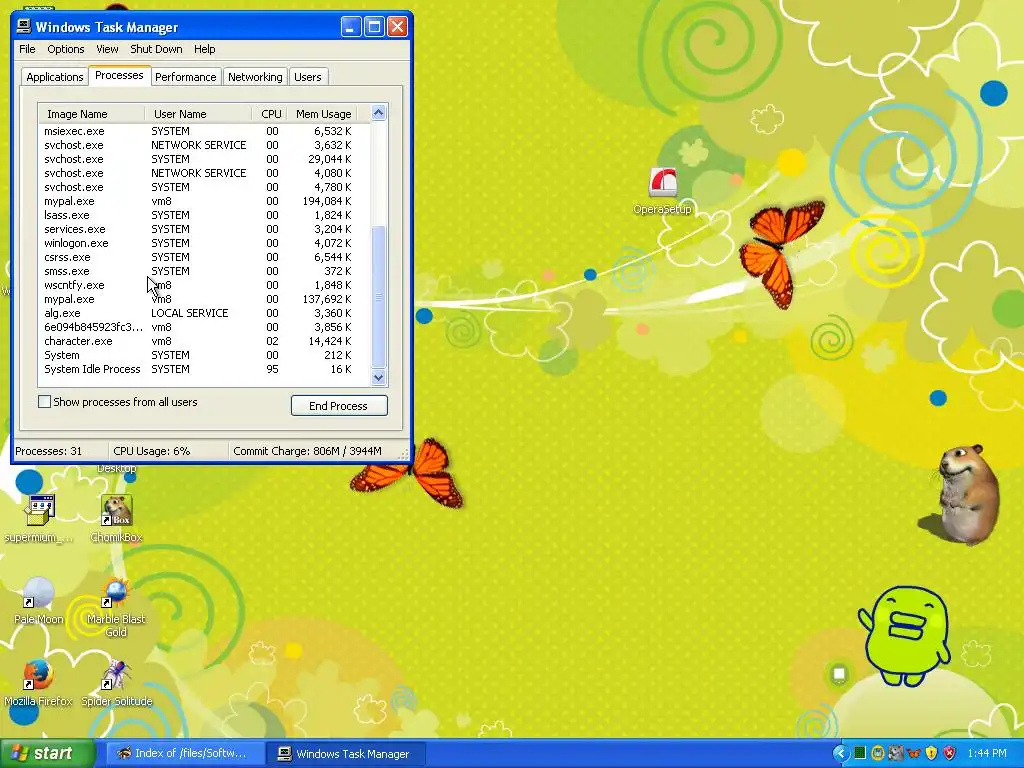
Task: Select the msiexec.exe process row
Action: click(204, 131)
